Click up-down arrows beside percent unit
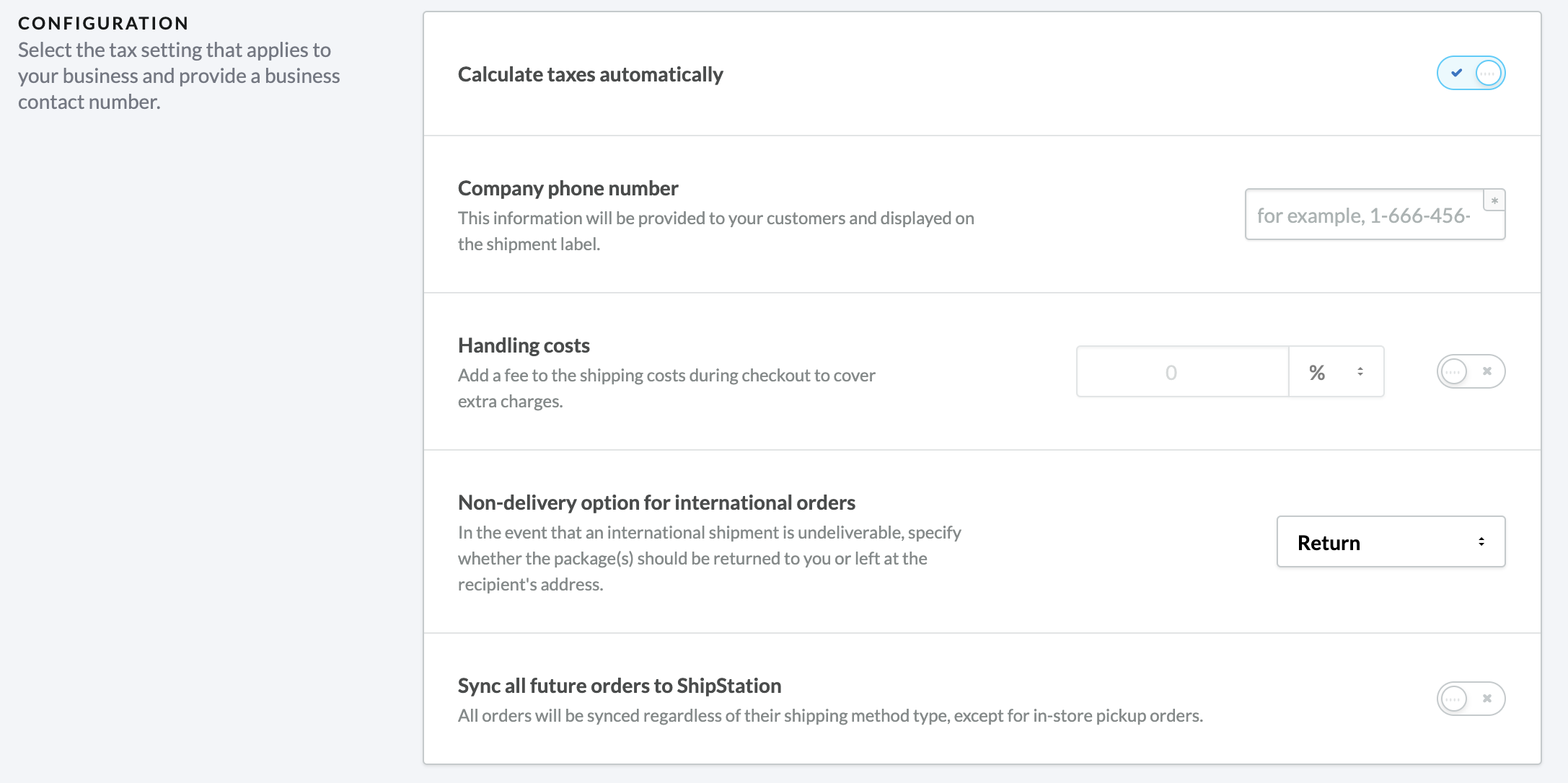Image resolution: width=1568 pixels, height=783 pixels. click(1360, 372)
